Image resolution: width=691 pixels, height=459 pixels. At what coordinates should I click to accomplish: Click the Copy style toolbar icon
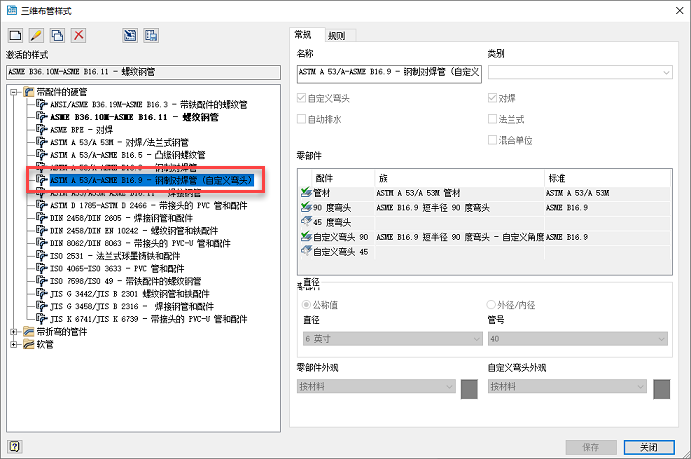[57, 35]
